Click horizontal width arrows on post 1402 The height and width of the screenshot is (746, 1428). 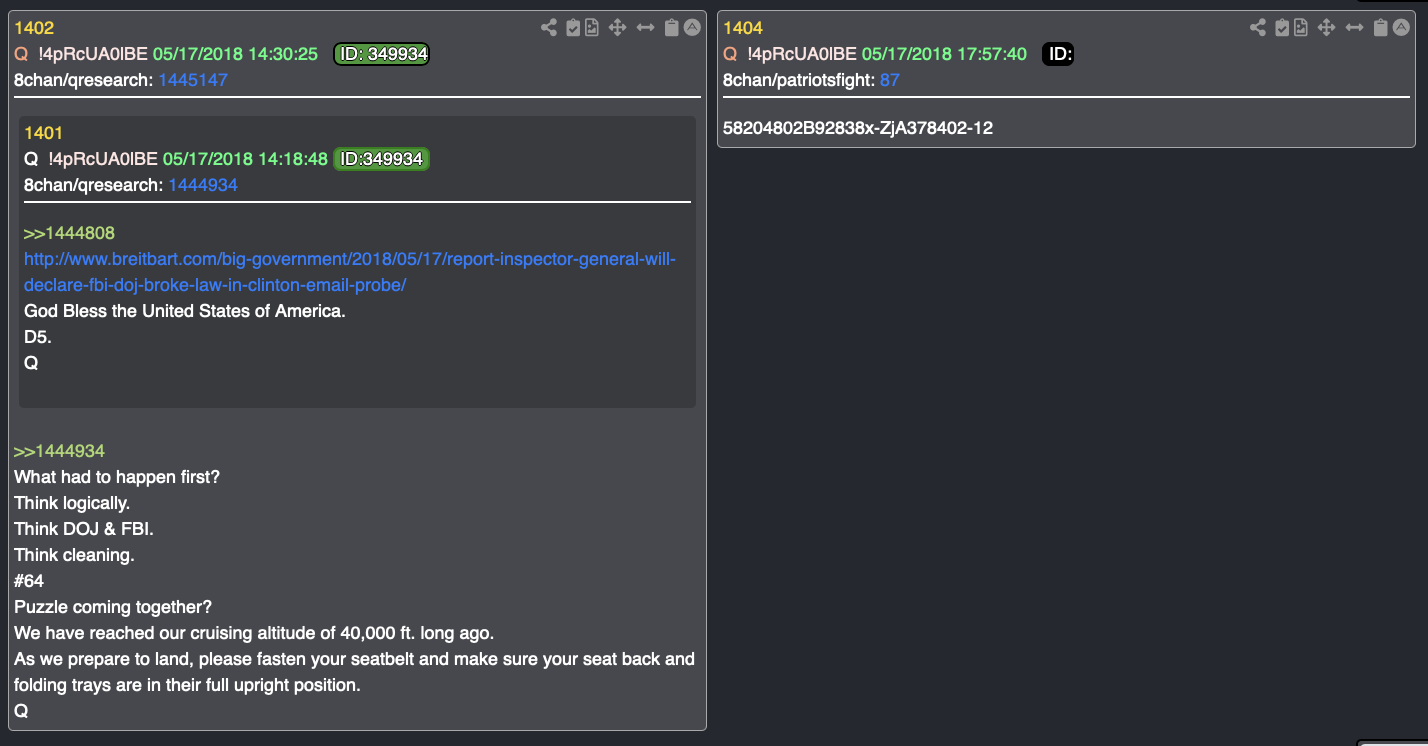point(645,28)
